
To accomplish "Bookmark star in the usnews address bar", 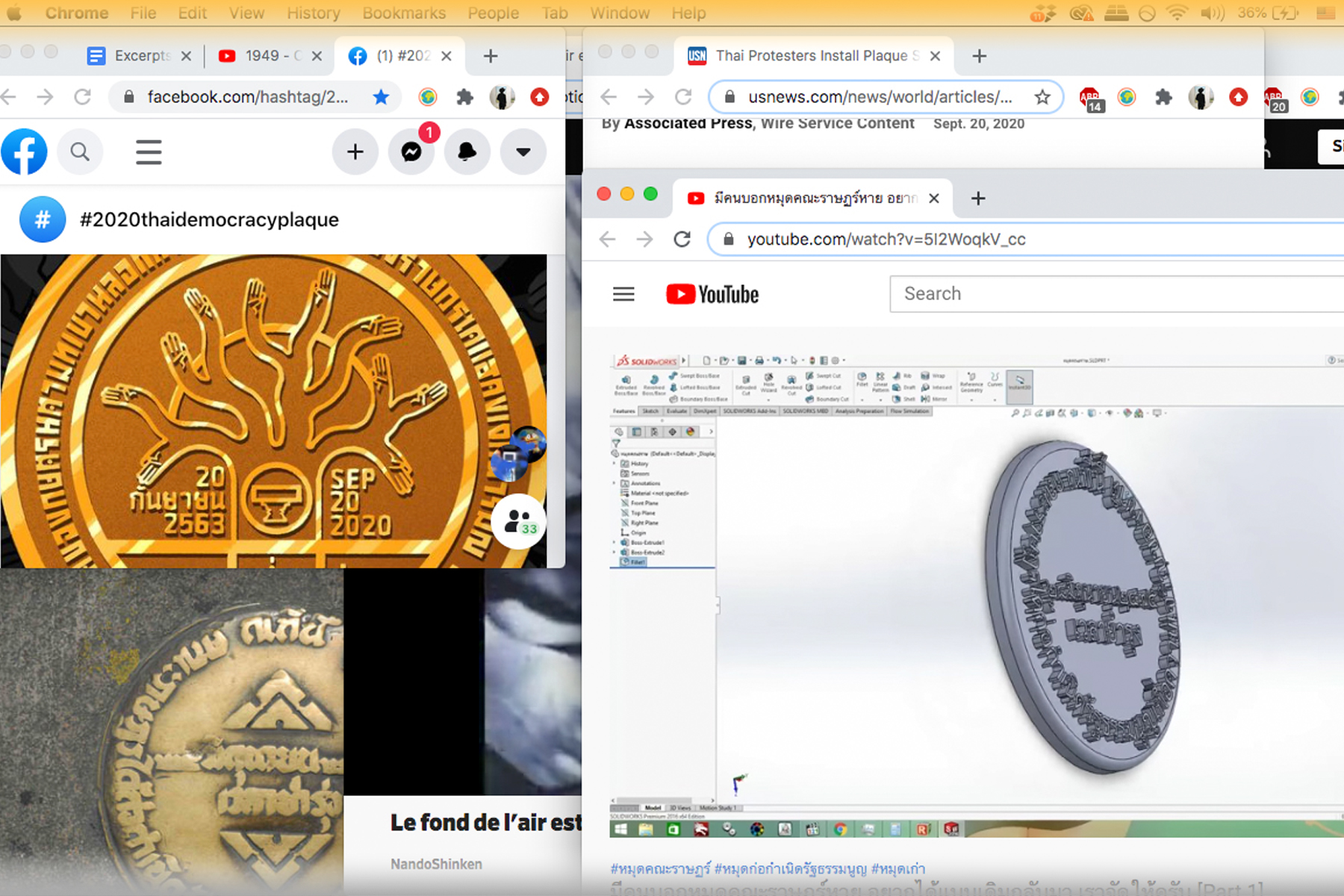I will 1042,97.
